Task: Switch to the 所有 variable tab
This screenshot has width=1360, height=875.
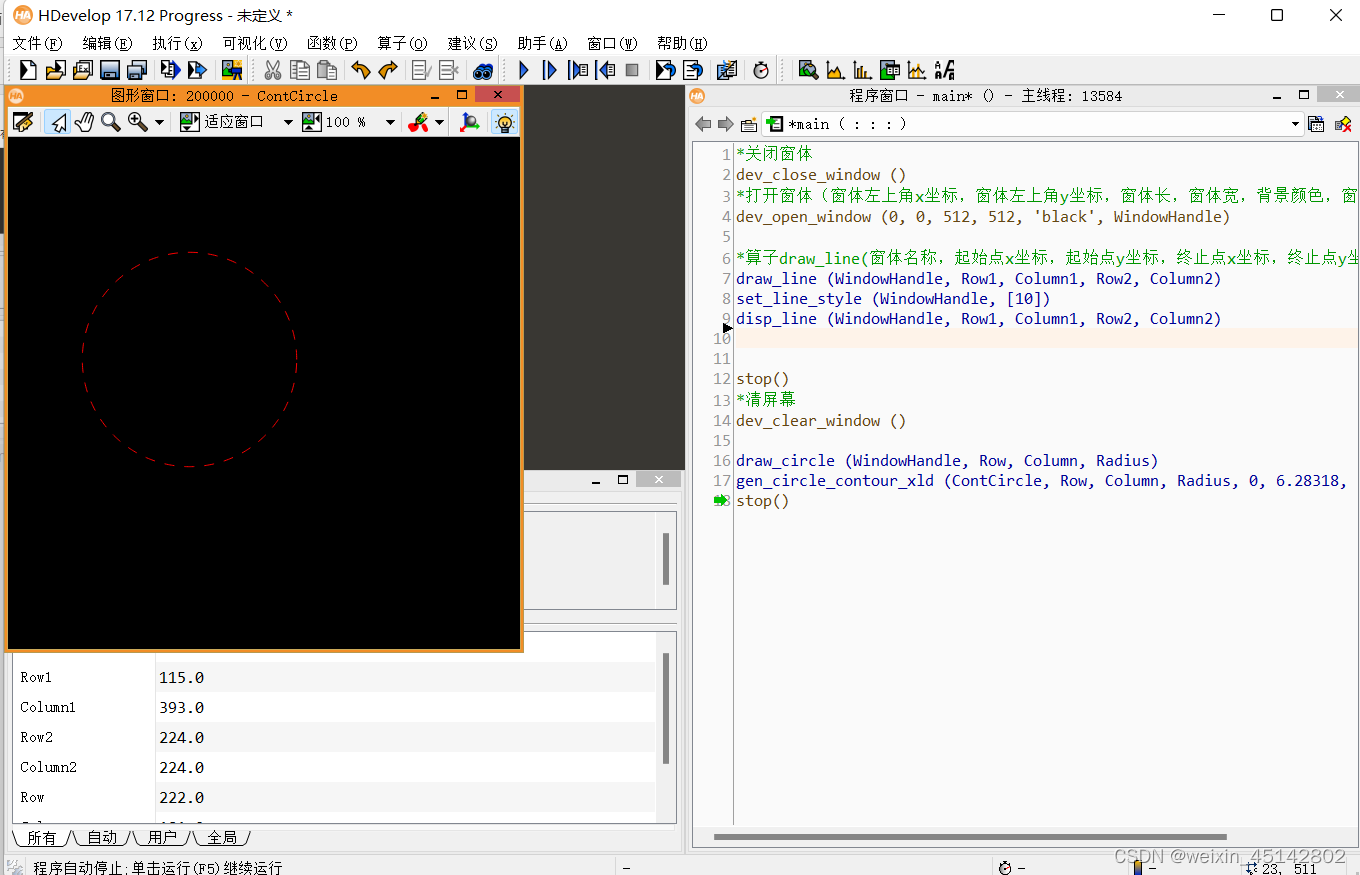Action: pyautogui.click(x=41, y=837)
